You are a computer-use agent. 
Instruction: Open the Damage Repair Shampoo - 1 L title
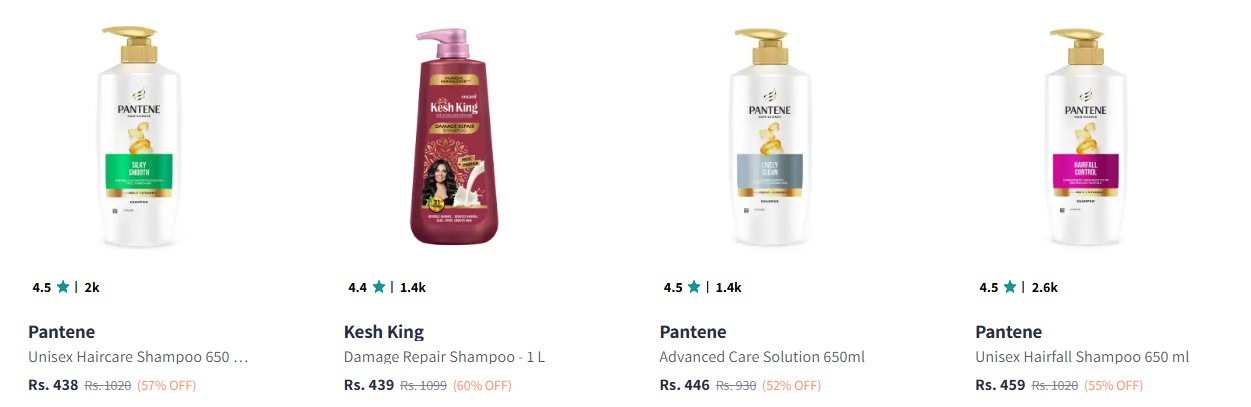445,357
